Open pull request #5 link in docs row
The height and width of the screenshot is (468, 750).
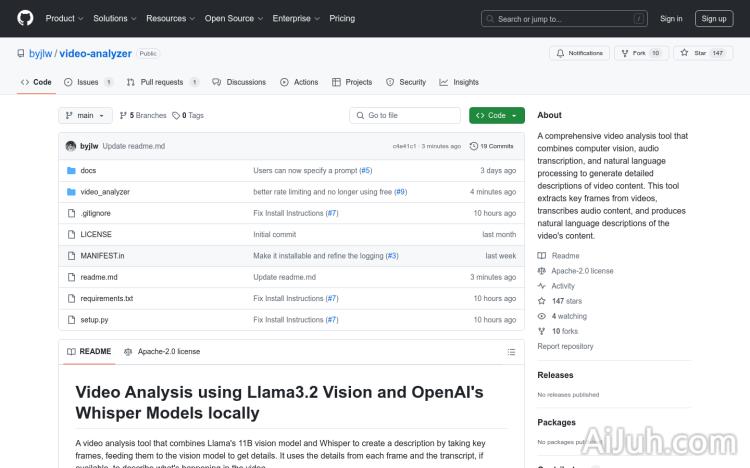coord(365,170)
